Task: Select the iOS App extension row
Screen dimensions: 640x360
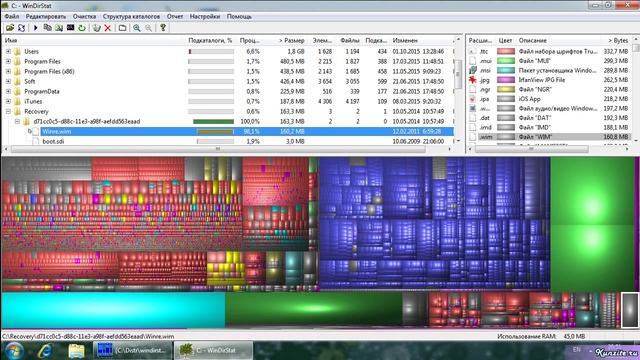Action: [x=549, y=99]
